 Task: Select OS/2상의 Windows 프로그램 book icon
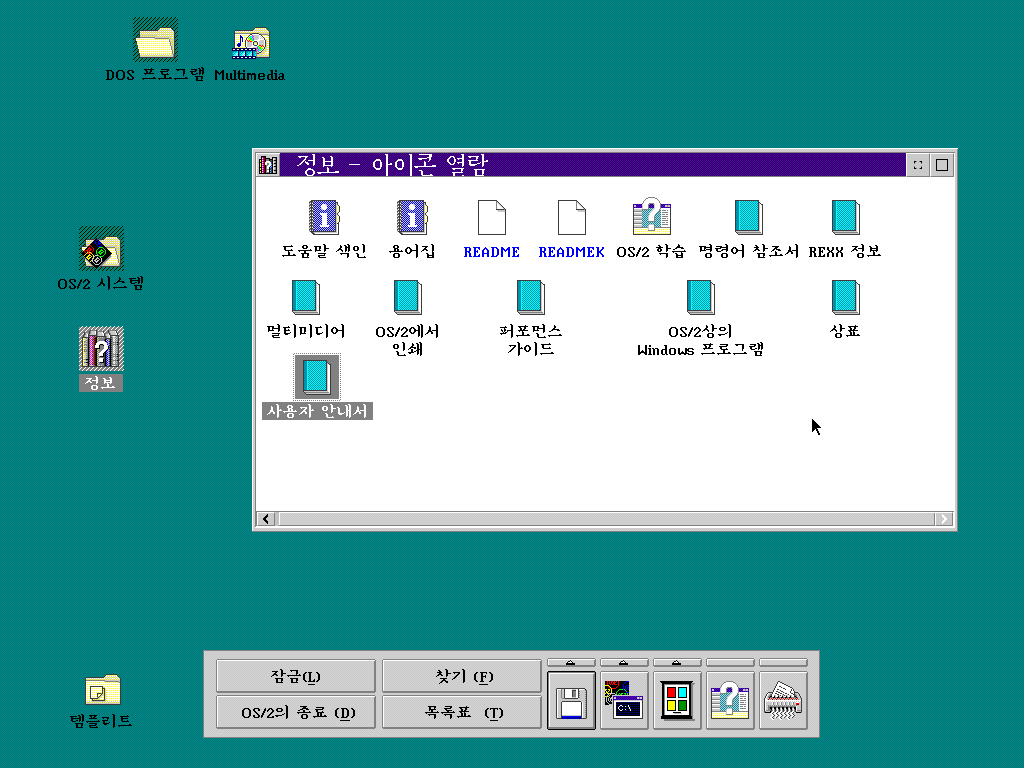(x=701, y=297)
